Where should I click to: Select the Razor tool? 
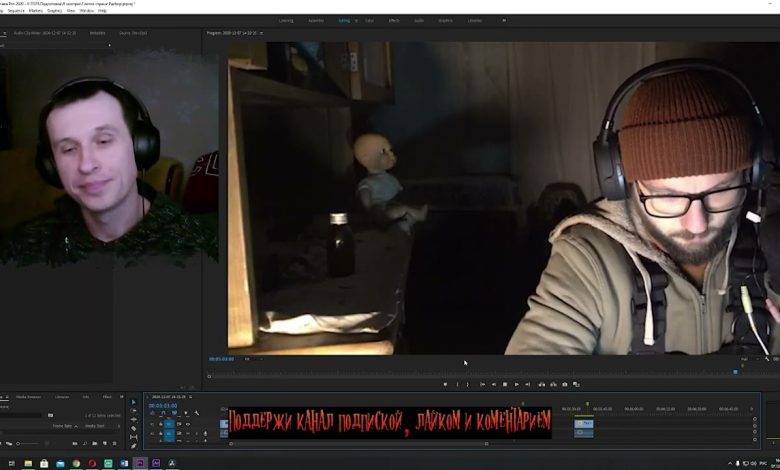pyautogui.click(x=134, y=428)
